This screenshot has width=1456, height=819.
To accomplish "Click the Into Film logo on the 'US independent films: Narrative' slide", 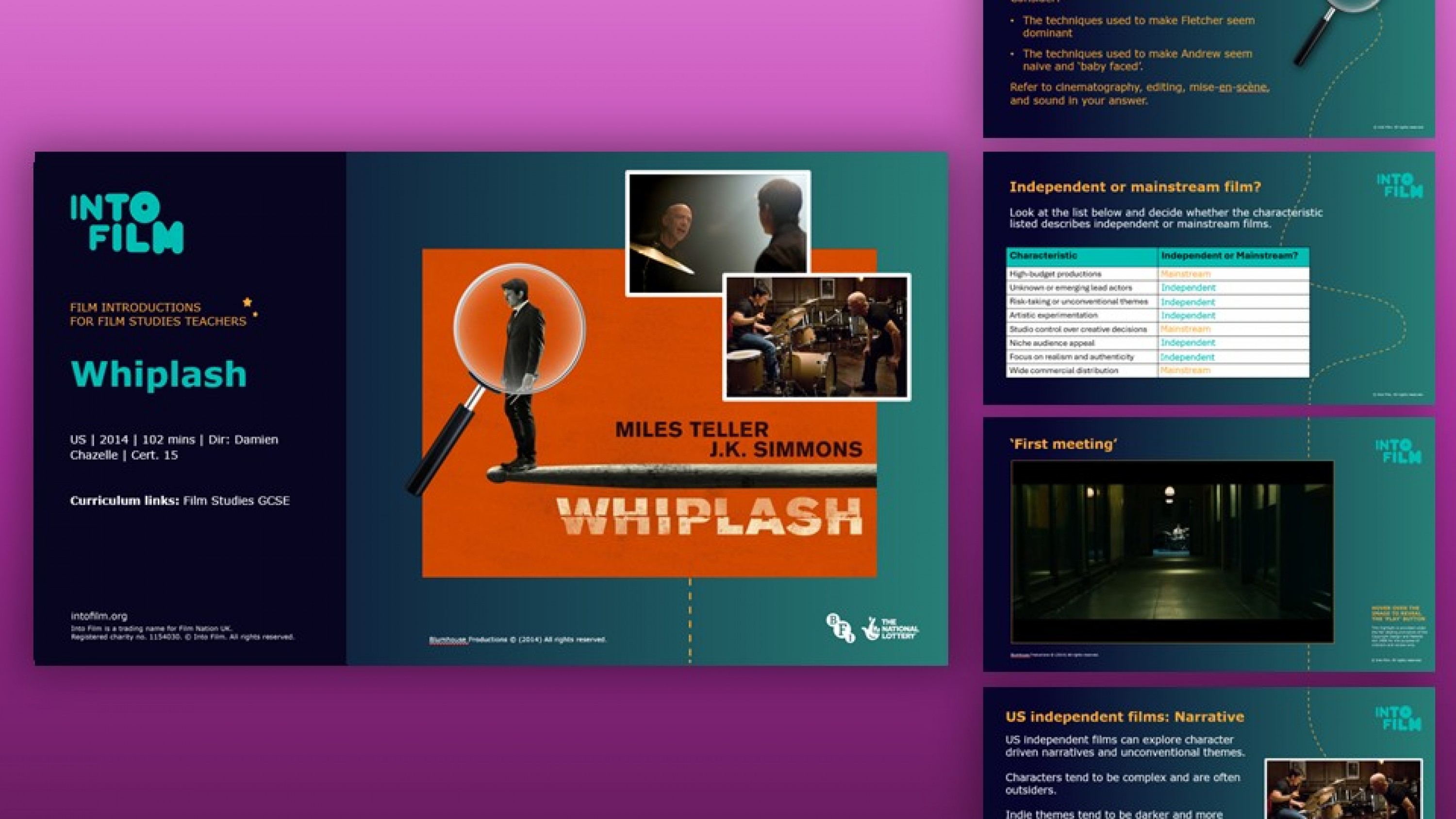I will (x=1399, y=719).
